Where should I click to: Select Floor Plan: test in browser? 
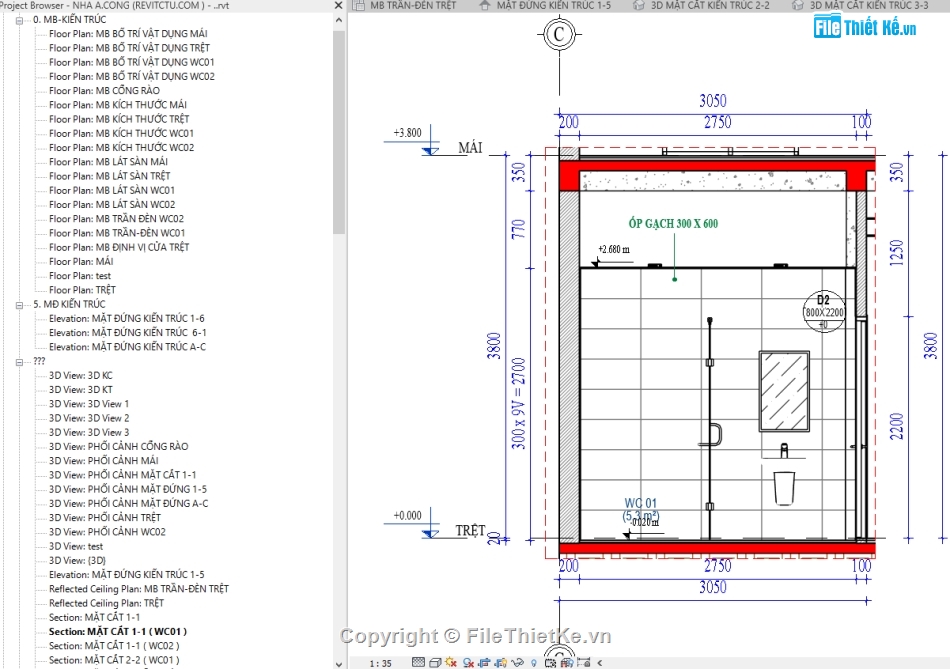click(80, 276)
